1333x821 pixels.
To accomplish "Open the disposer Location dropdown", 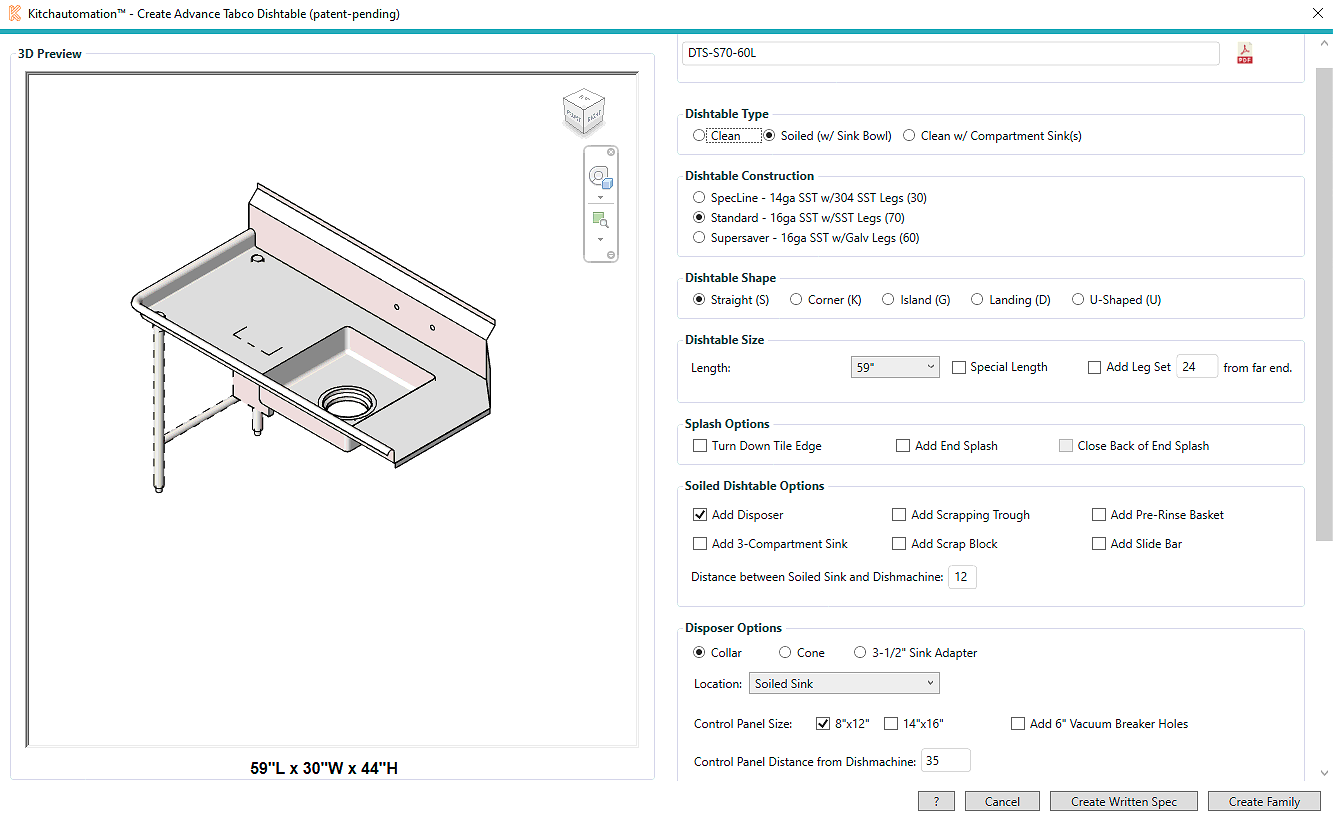I will click(x=844, y=684).
